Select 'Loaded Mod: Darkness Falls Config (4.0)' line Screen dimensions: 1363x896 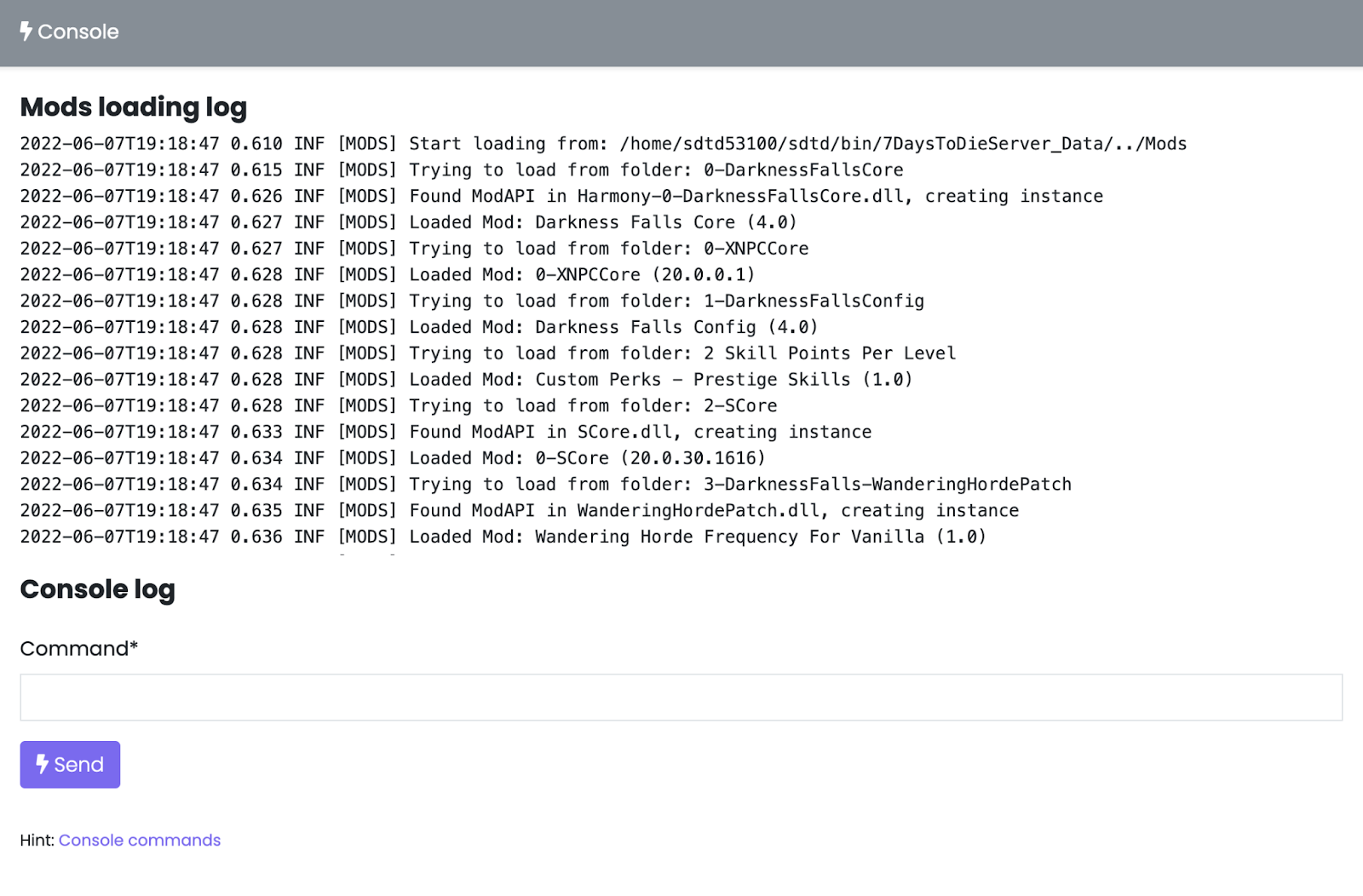click(x=419, y=327)
